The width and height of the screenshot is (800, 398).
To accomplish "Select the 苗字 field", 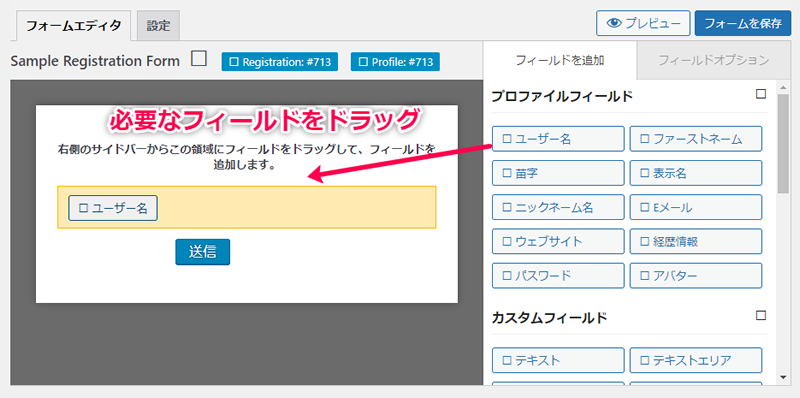I will click(558, 173).
